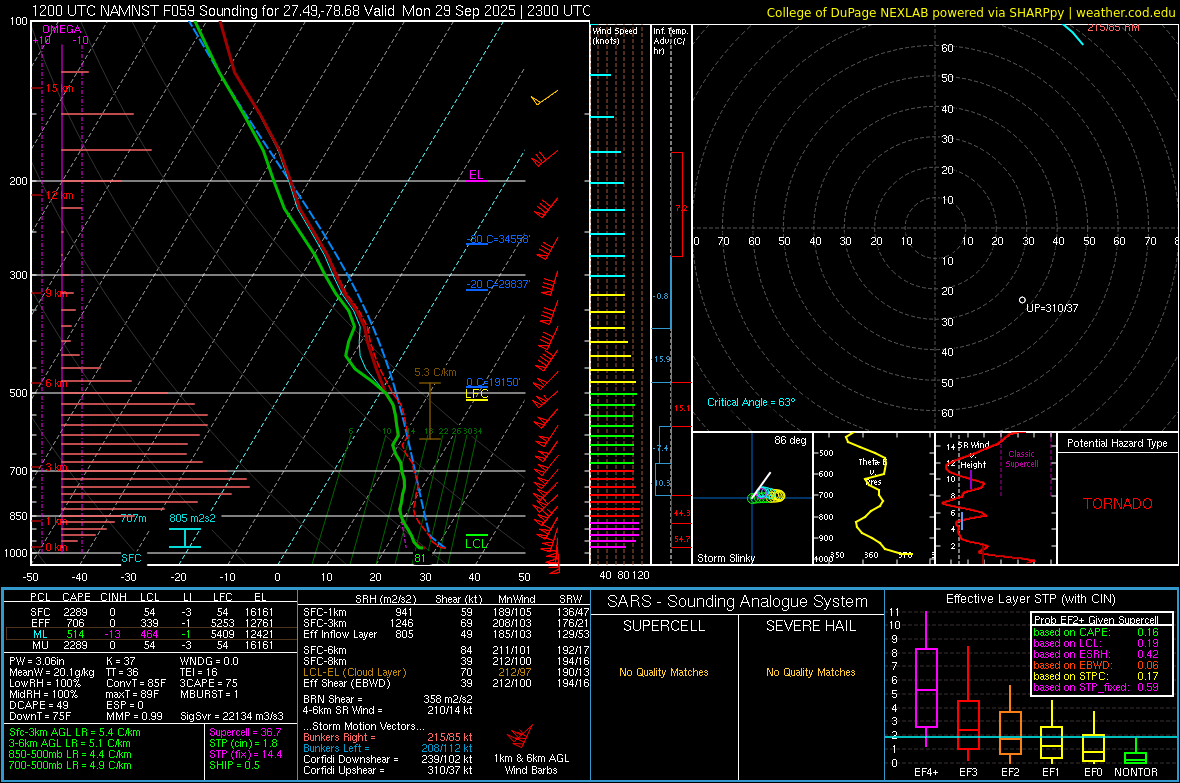This screenshot has width=1180, height=783.
Task: Click the 805 m2s2 inflow layer value
Action: point(193,518)
